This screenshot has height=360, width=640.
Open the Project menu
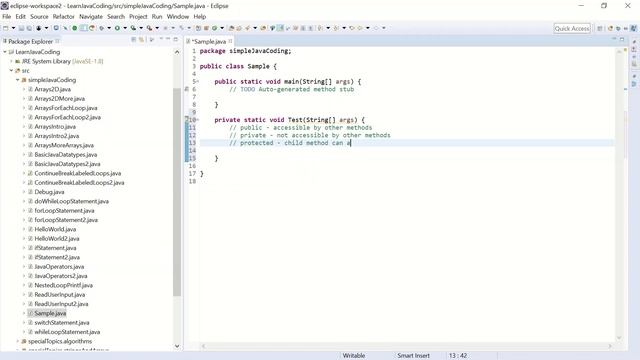pos(138,17)
